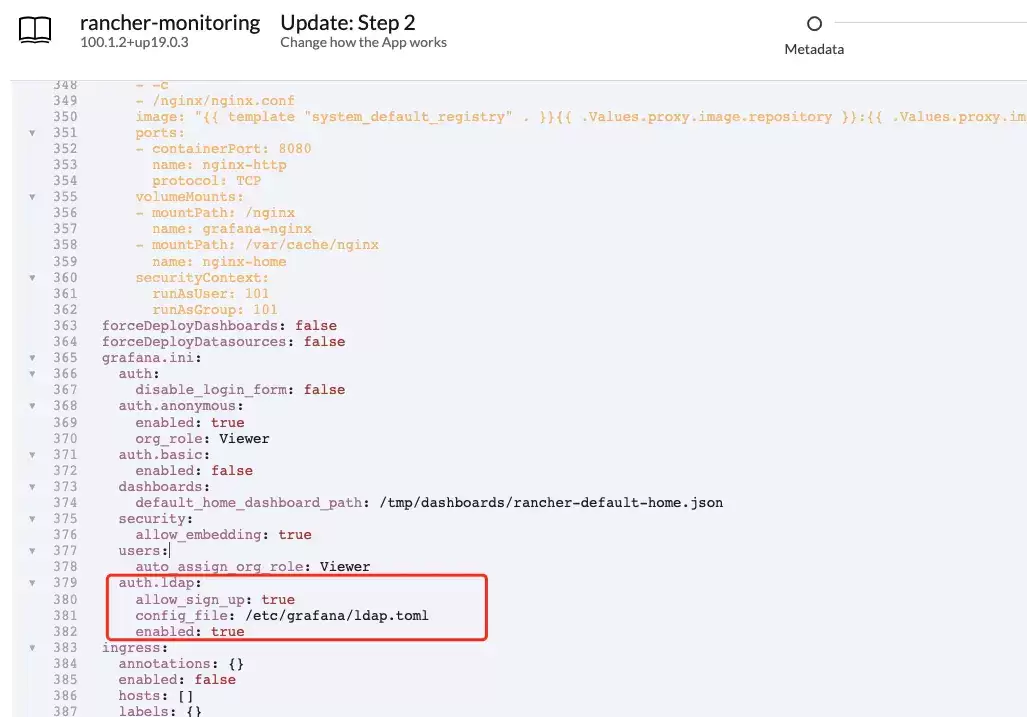Collapse auth.basic fold arrow at line 371
The image size is (1027, 717).
(x=32, y=455)
